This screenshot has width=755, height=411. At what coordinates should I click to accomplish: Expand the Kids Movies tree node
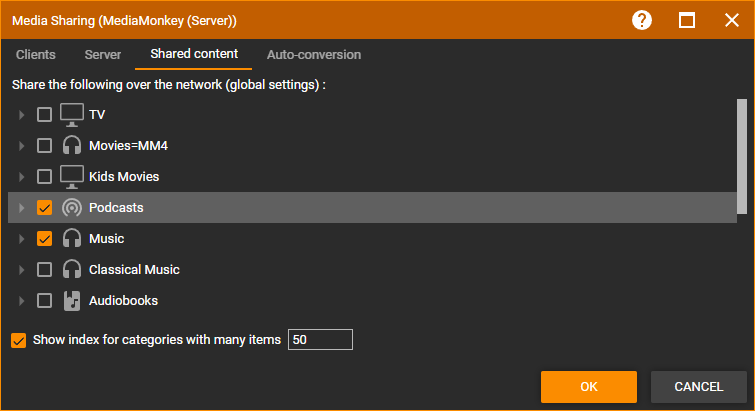(22, 177)
